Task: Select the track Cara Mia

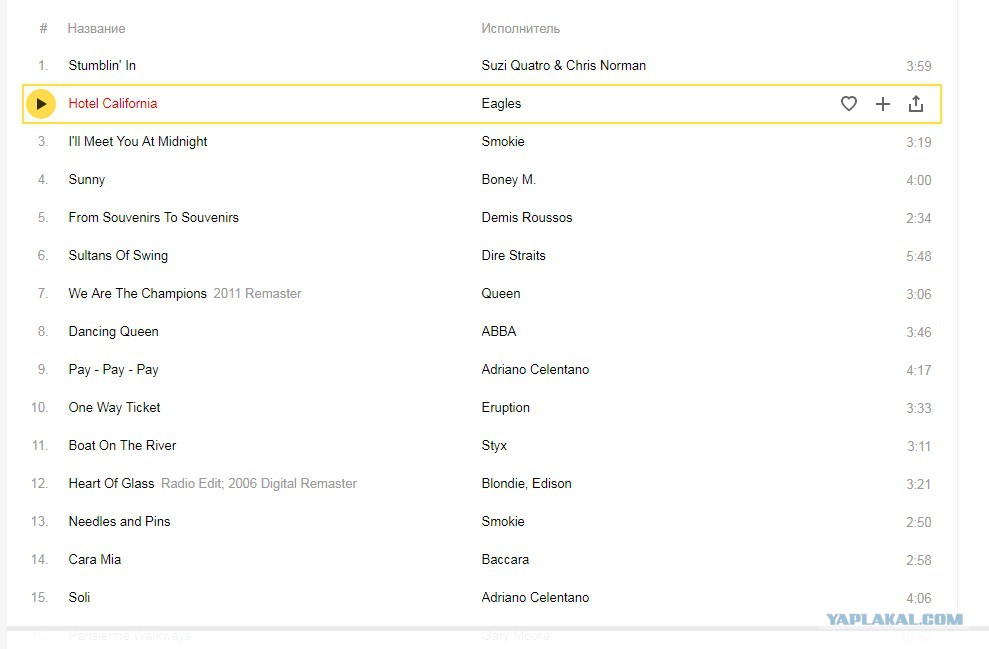Action: 95,559
